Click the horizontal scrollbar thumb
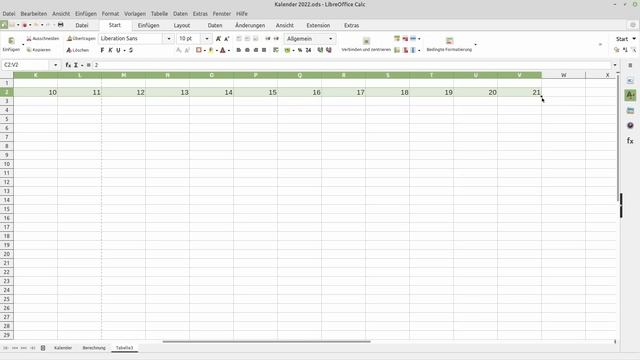 point(266,341)
